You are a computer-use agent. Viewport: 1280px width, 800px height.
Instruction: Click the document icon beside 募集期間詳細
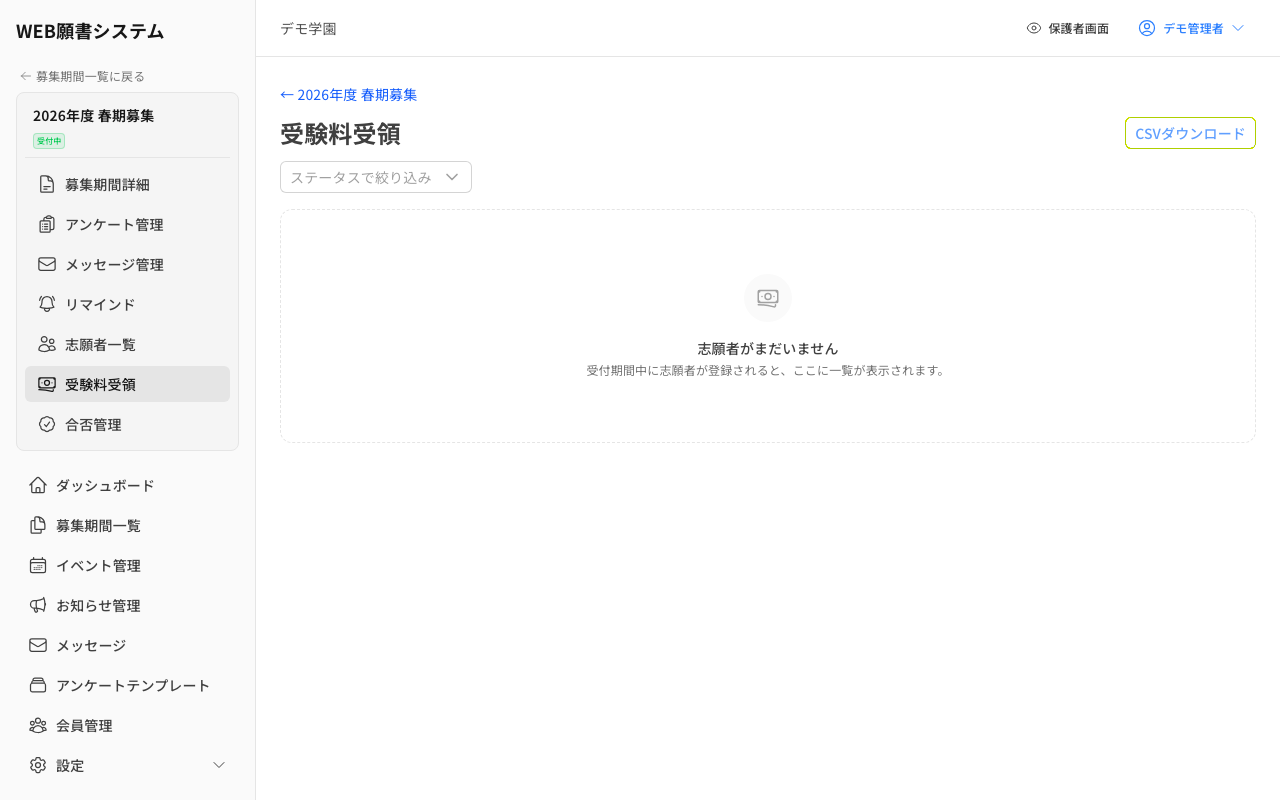click(x=47, y=184)
